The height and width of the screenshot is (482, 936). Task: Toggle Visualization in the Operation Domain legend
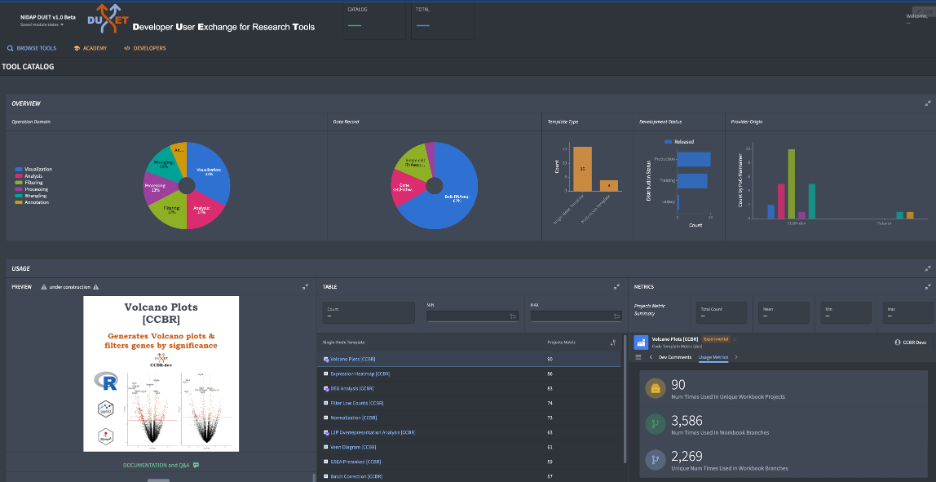[x=35, y=169]
